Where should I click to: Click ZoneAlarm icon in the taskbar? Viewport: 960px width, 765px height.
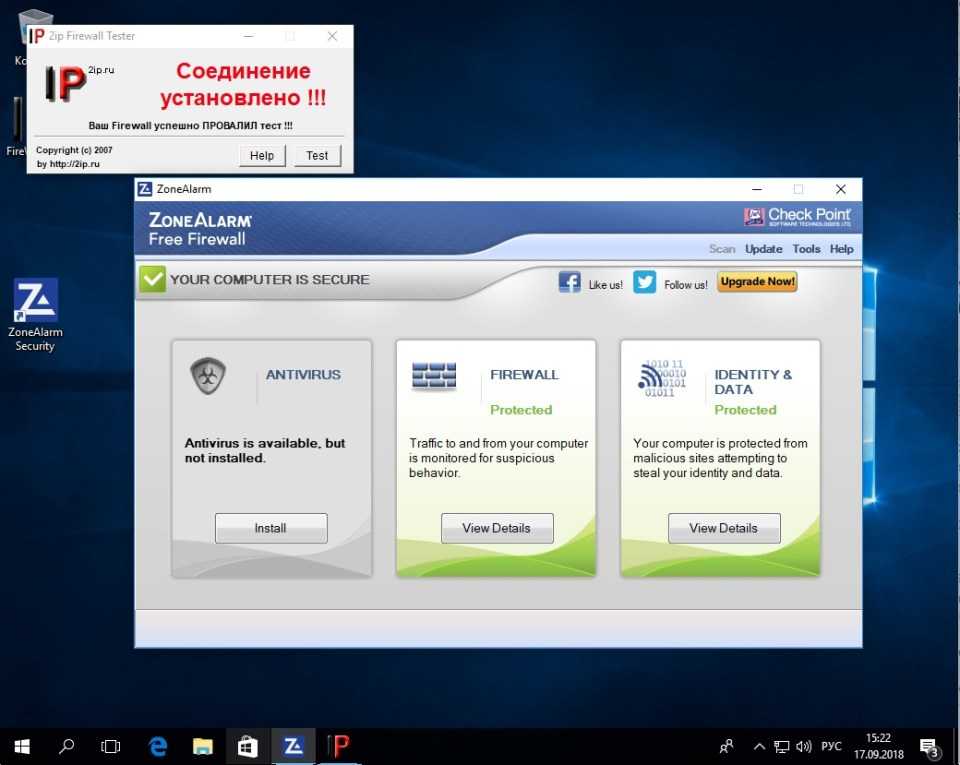point(293,746)
